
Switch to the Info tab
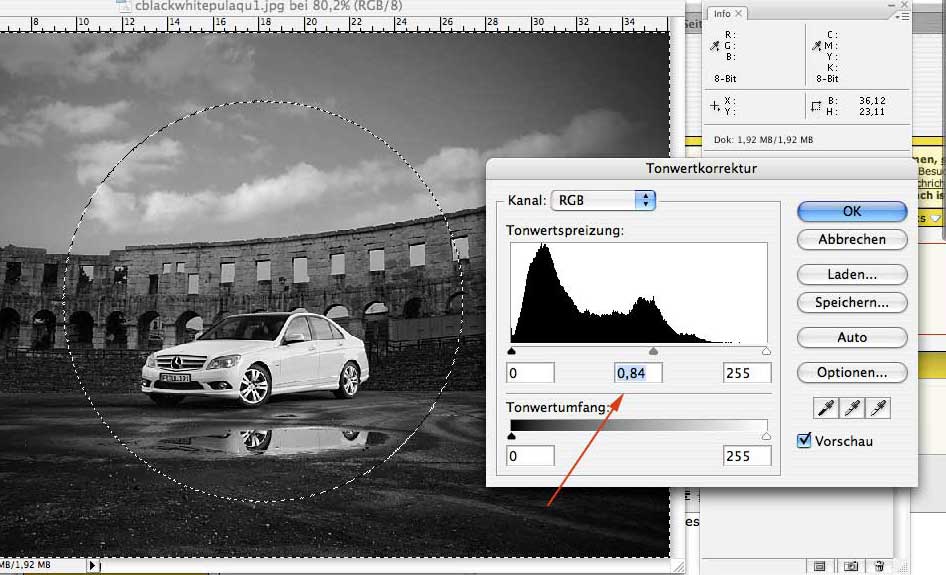(722, 13)
